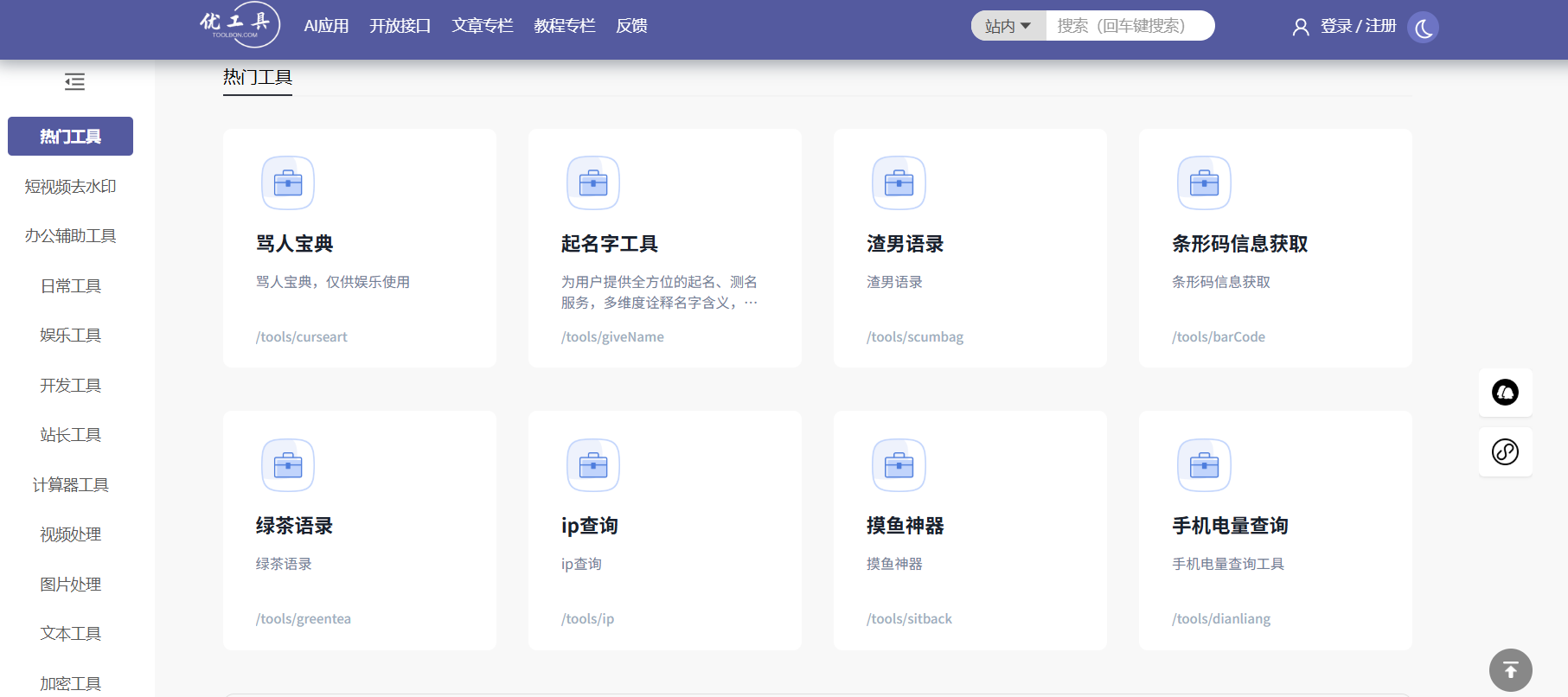Click the /tools/scumbag path text
Viewport: 1568px width, 697px height.
(915, 337)
